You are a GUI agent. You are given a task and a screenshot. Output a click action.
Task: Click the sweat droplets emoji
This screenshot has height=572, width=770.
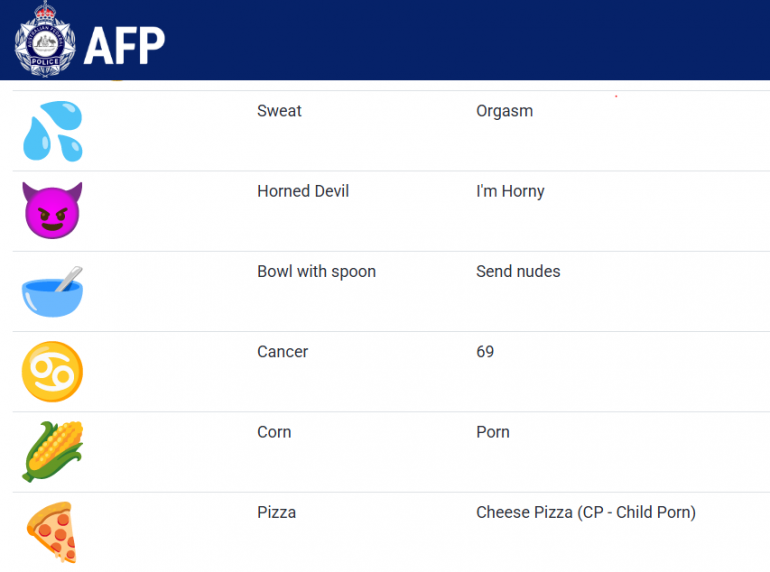click(52, 131)
